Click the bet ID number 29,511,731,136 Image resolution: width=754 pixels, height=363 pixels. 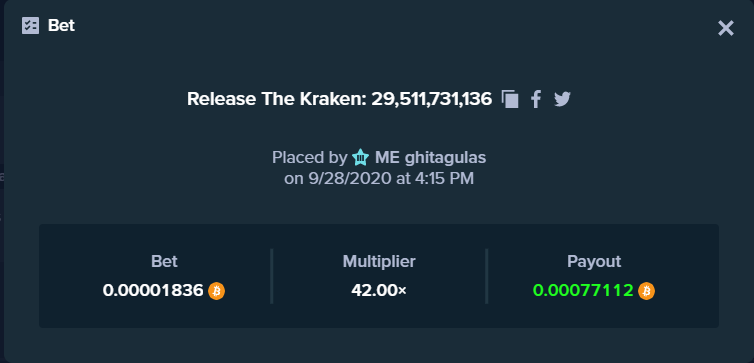point(431,99)
